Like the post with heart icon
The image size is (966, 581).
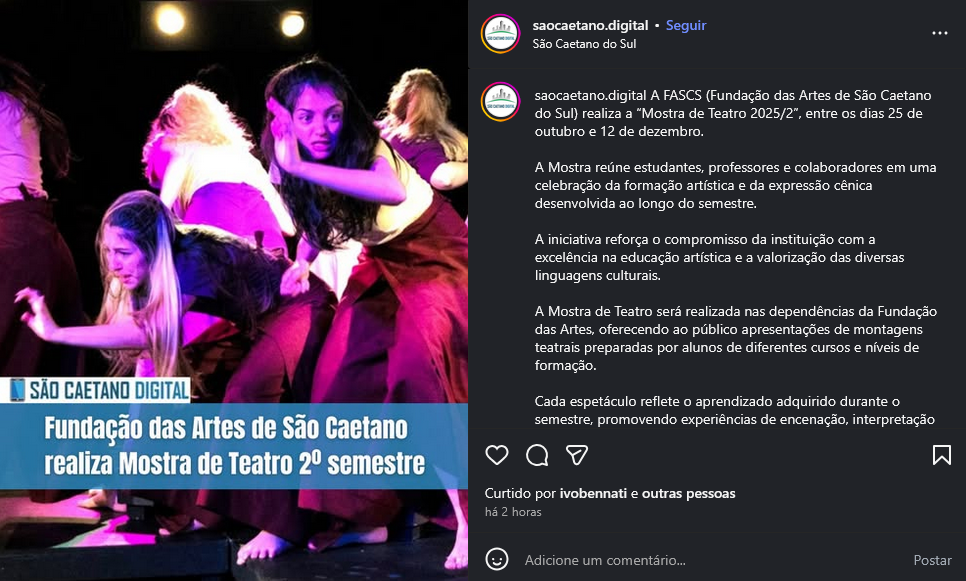coord(497,455)
